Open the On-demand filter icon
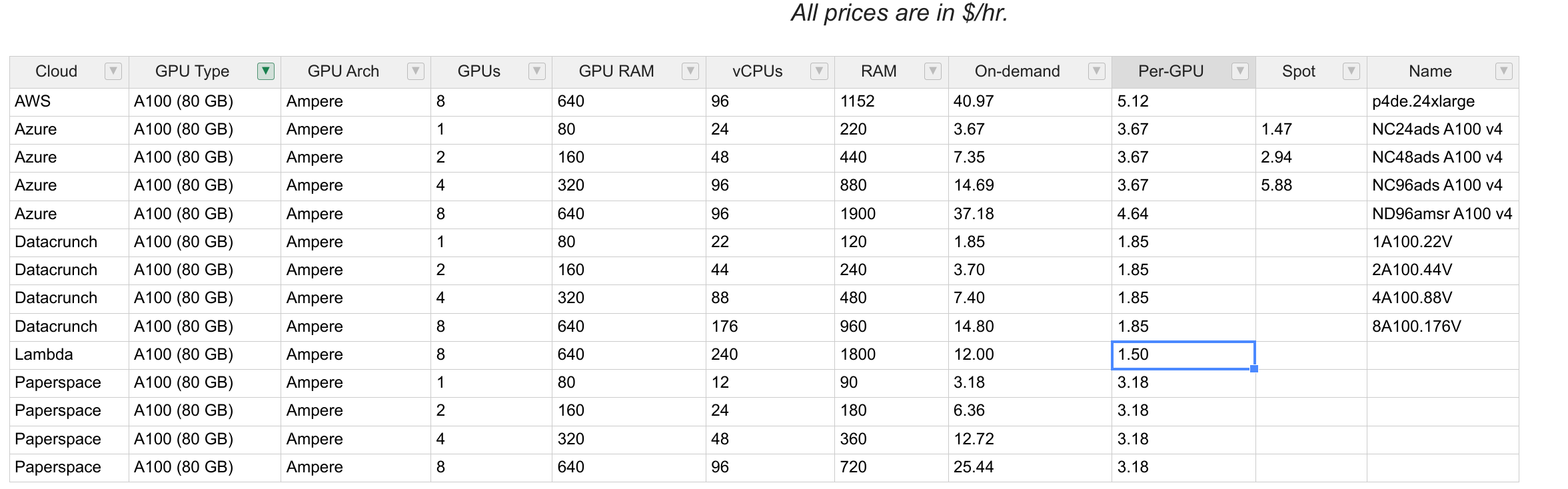Viewport: 1568px width, 489px height. coord(1097,71)
